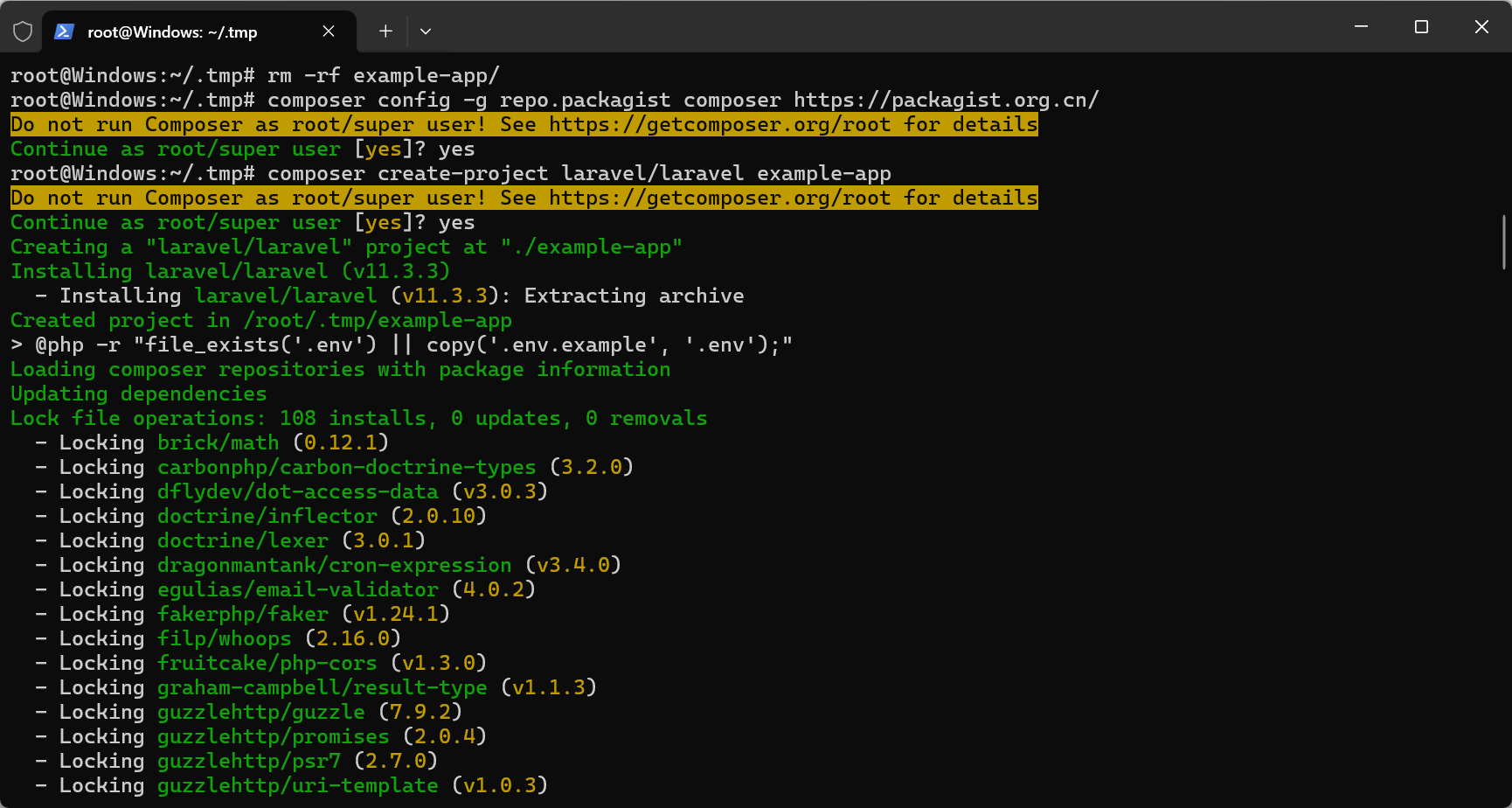The width and height of the screenshot is (1512, 808).
Task: Click 'doctrine/lexer' package name
Action: [x=243, y=540]
